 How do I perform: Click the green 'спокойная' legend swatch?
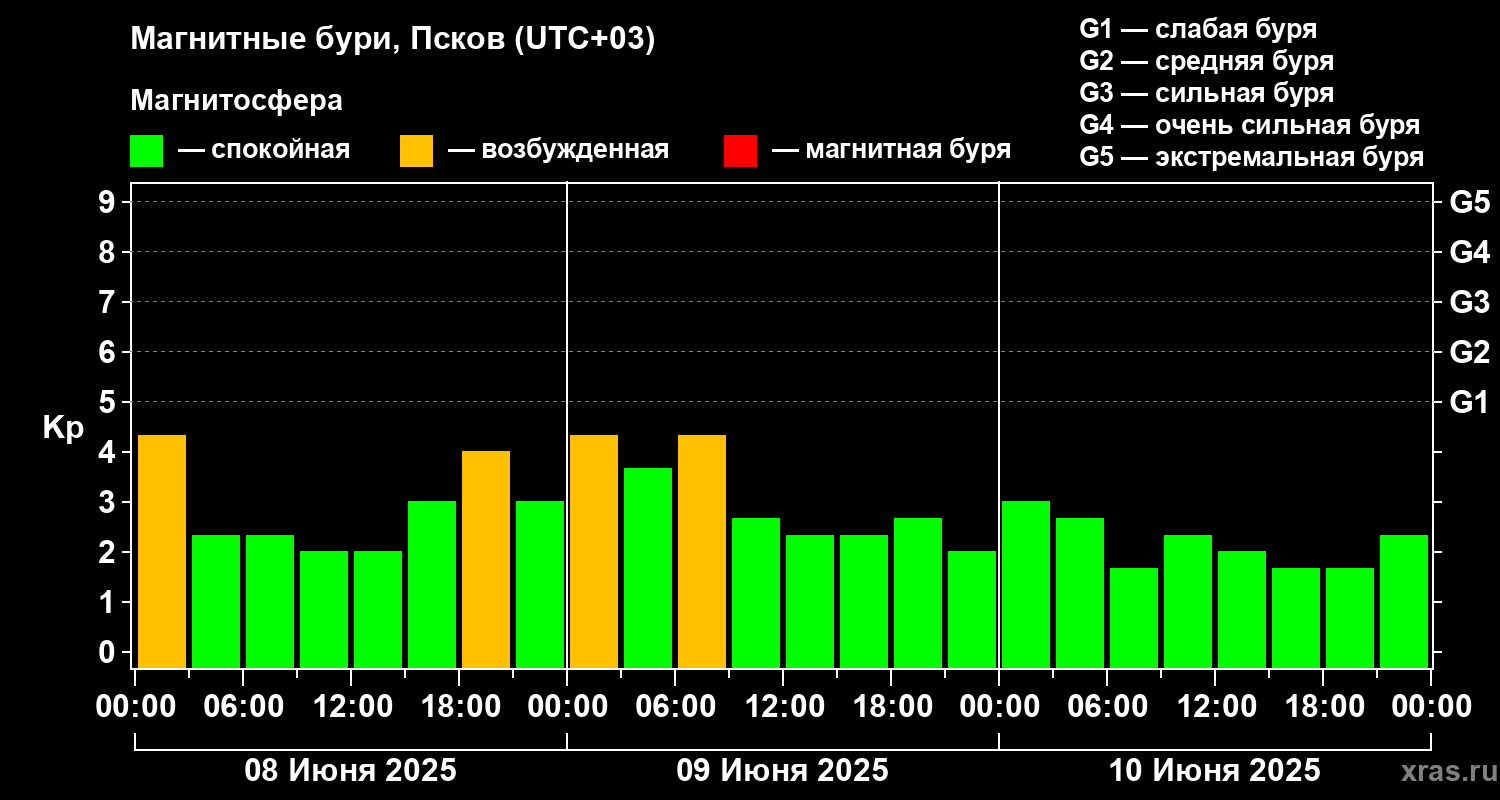tap(146, 151)
